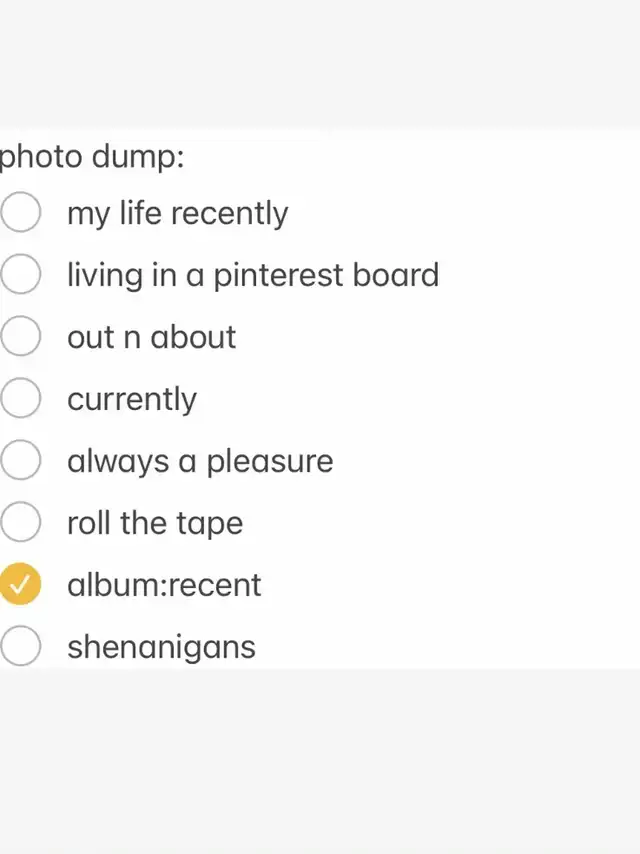The height and width of the screenshot is (854, 640).
Task: Click the white checkmark inside the yellow circle
Action: pos(20,585)
